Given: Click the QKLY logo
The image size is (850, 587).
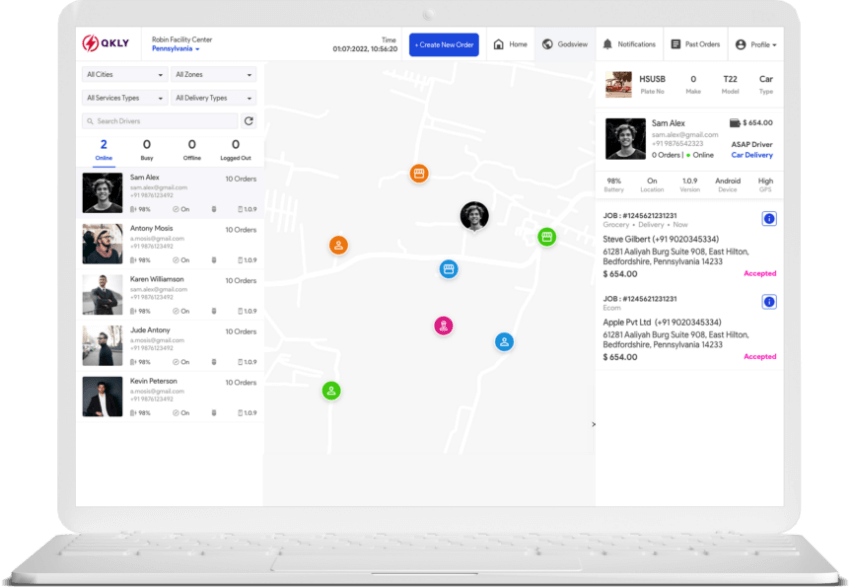Looking at the screenshot, I should (106, 43).
